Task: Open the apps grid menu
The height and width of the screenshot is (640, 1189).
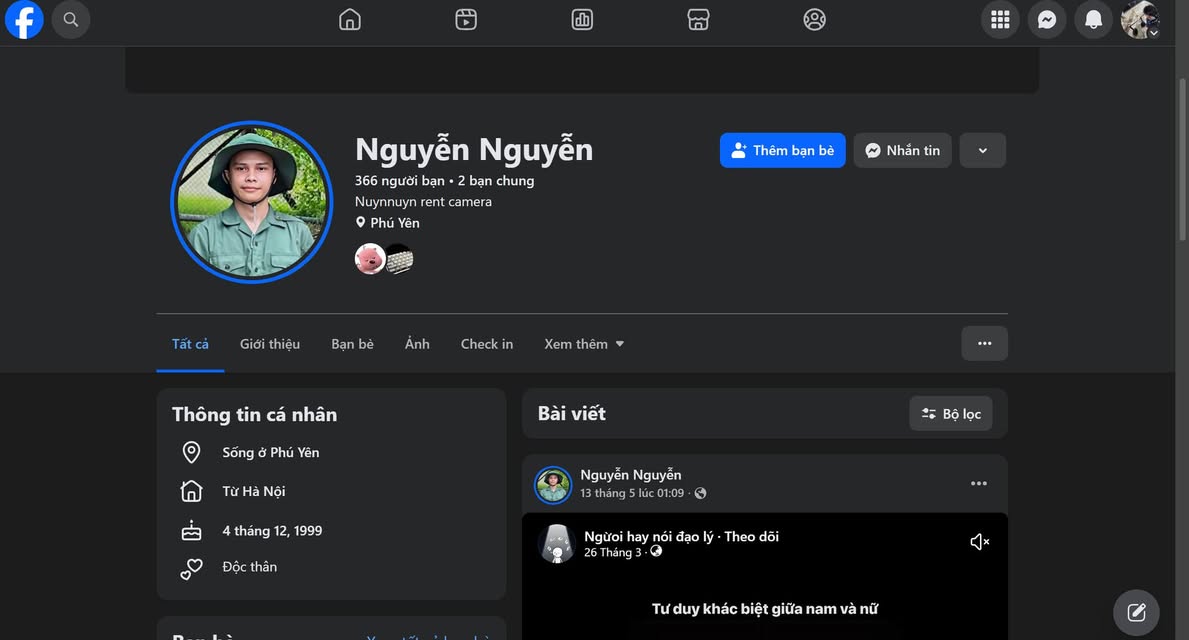Action: pyautogui.click(x=1000, y=20)
